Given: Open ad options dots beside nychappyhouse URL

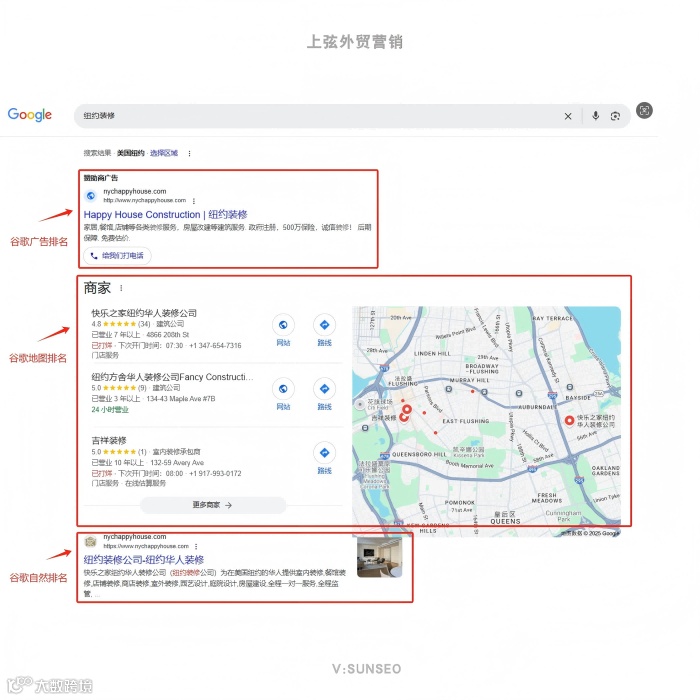Looking at the screenshot, I should point(194,200).
